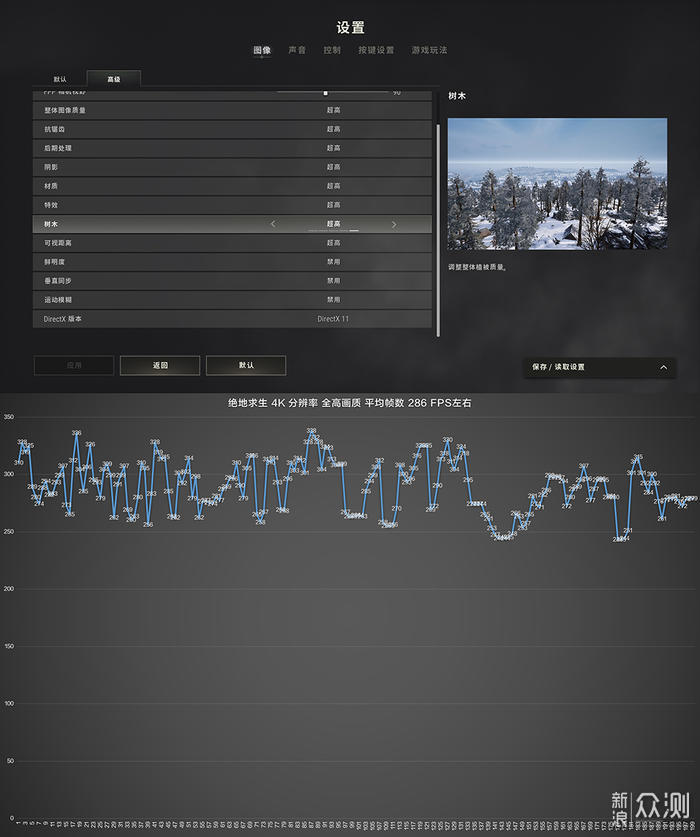Click the right arrow on the 树木 row
The width and height of the screenshot is (700, 837).
[394, 224]
